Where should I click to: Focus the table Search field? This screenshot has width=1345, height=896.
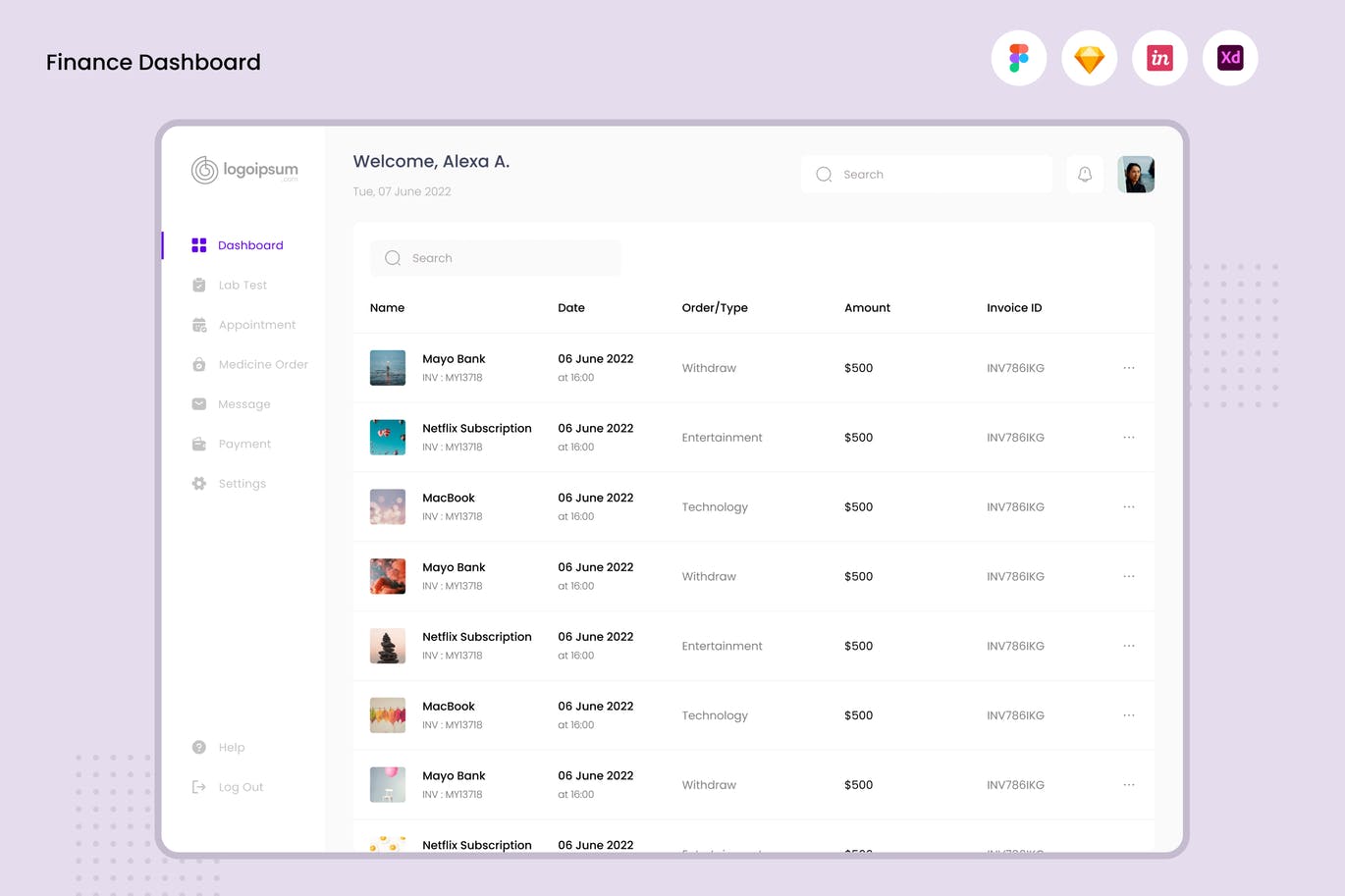pyautogui.click(x=496, y=258)
